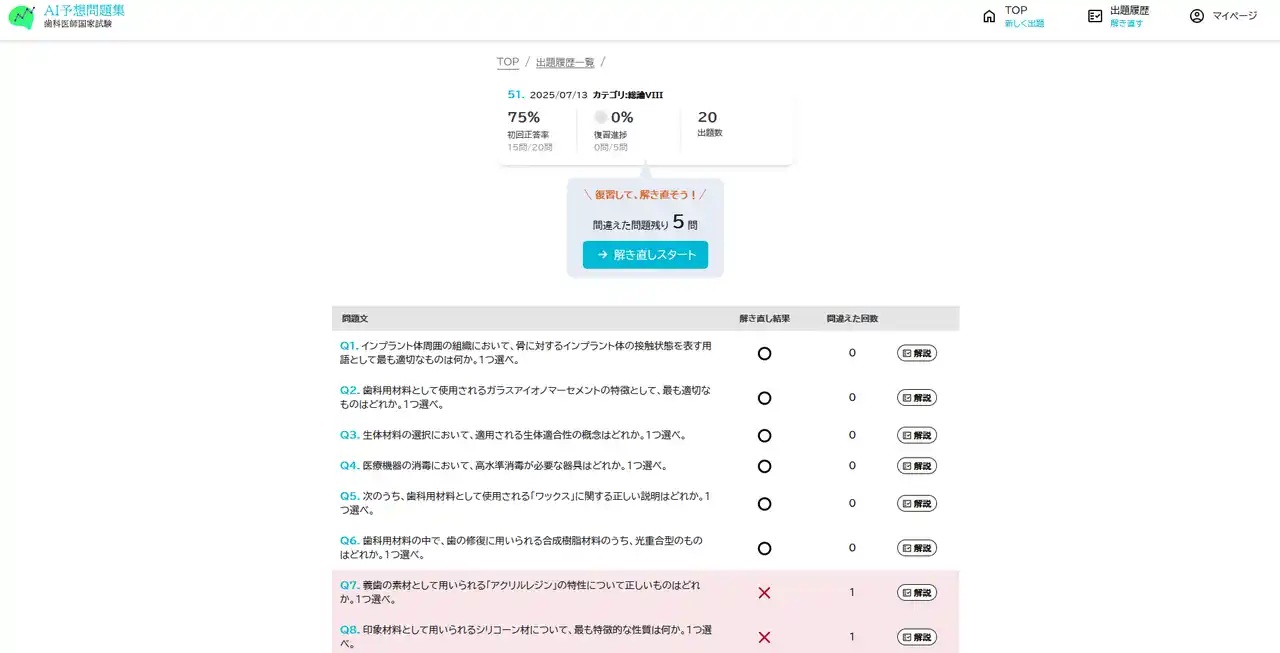Open 解説 for question Q7

click(916, 593)
